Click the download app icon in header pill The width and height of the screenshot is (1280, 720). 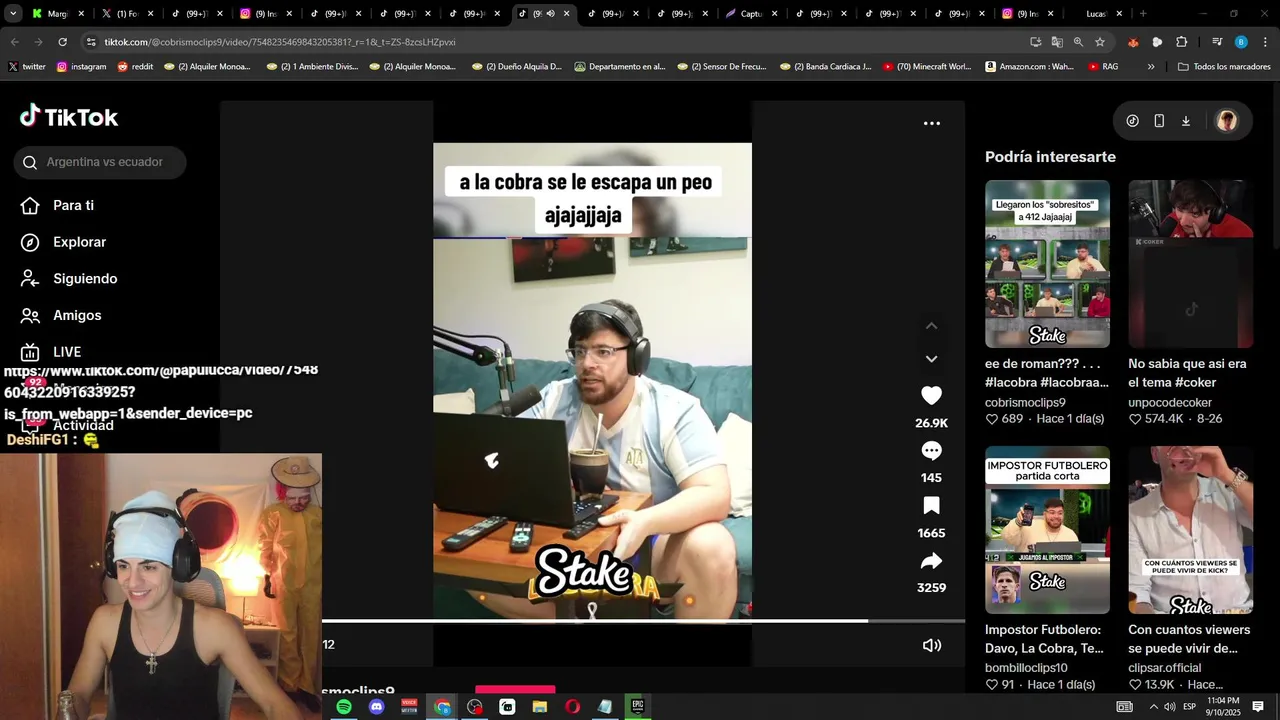coord(1186,121)
